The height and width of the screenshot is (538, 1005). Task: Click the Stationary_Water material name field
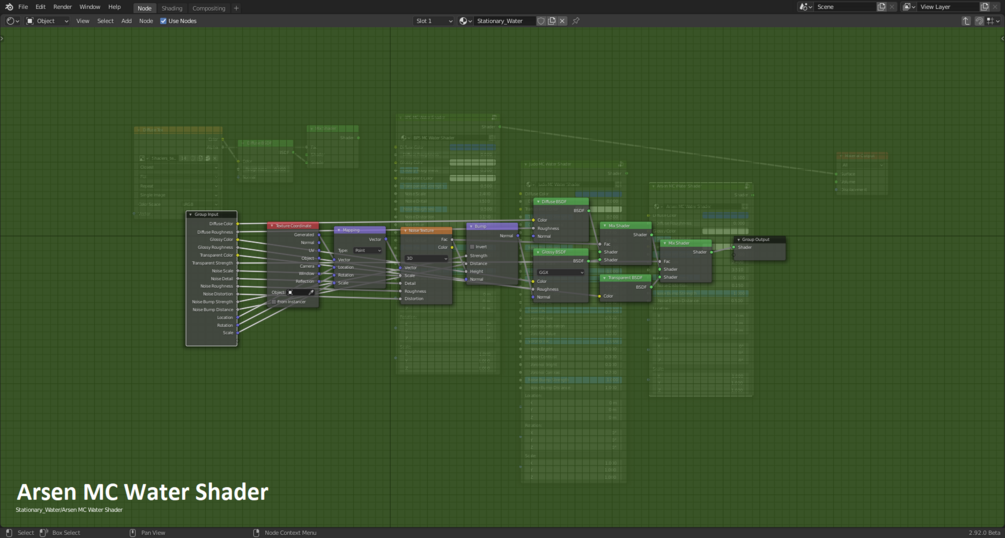point(504,21)
